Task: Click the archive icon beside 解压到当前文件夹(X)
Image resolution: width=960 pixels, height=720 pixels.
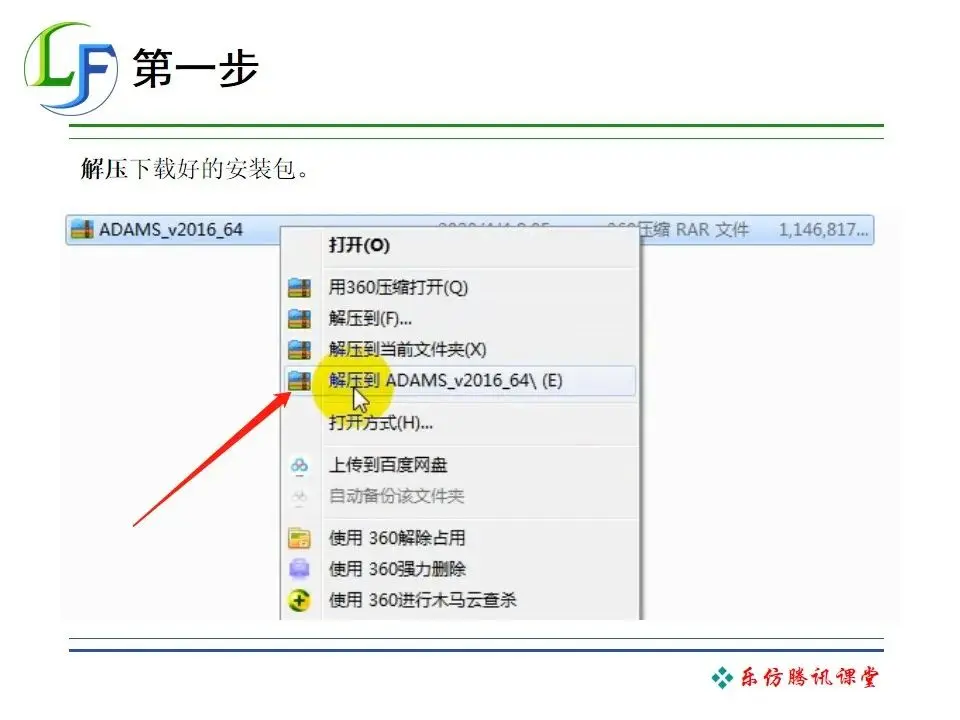Action: click(x=299, y=350)
